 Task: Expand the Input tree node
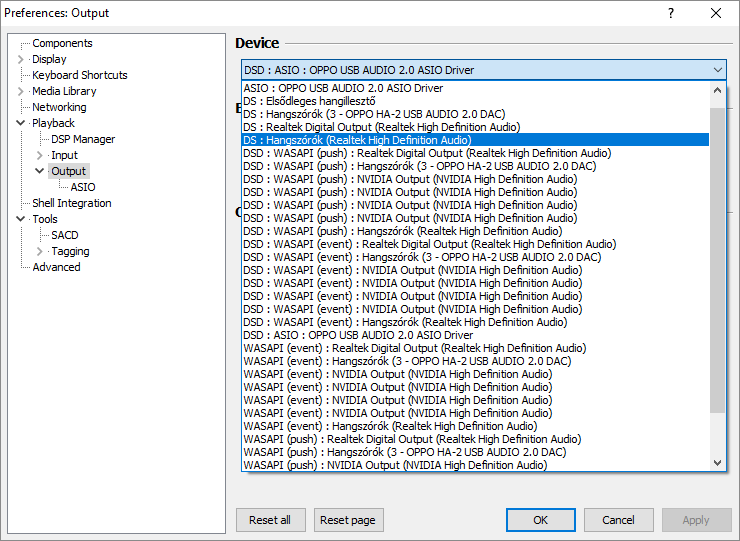point(40,155)
